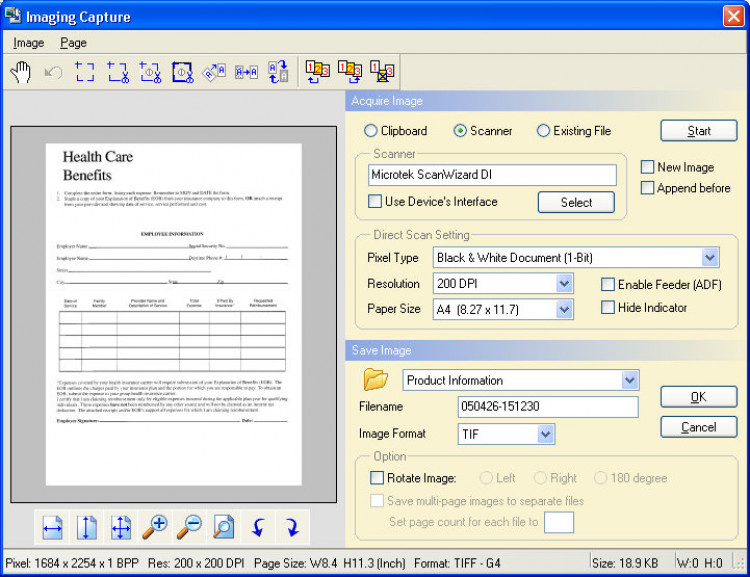Viewport: 750px width, 577px height.
Task: Open the Resolution dropdown
Action: 564,284
